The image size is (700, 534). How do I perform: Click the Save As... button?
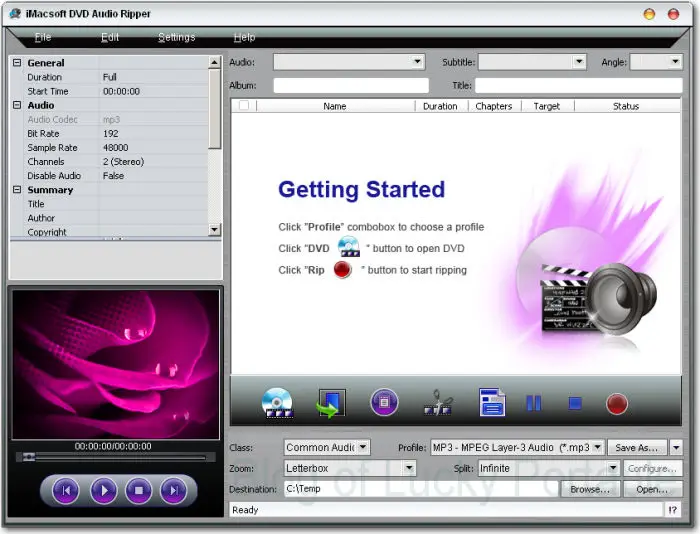coord(637,447)
